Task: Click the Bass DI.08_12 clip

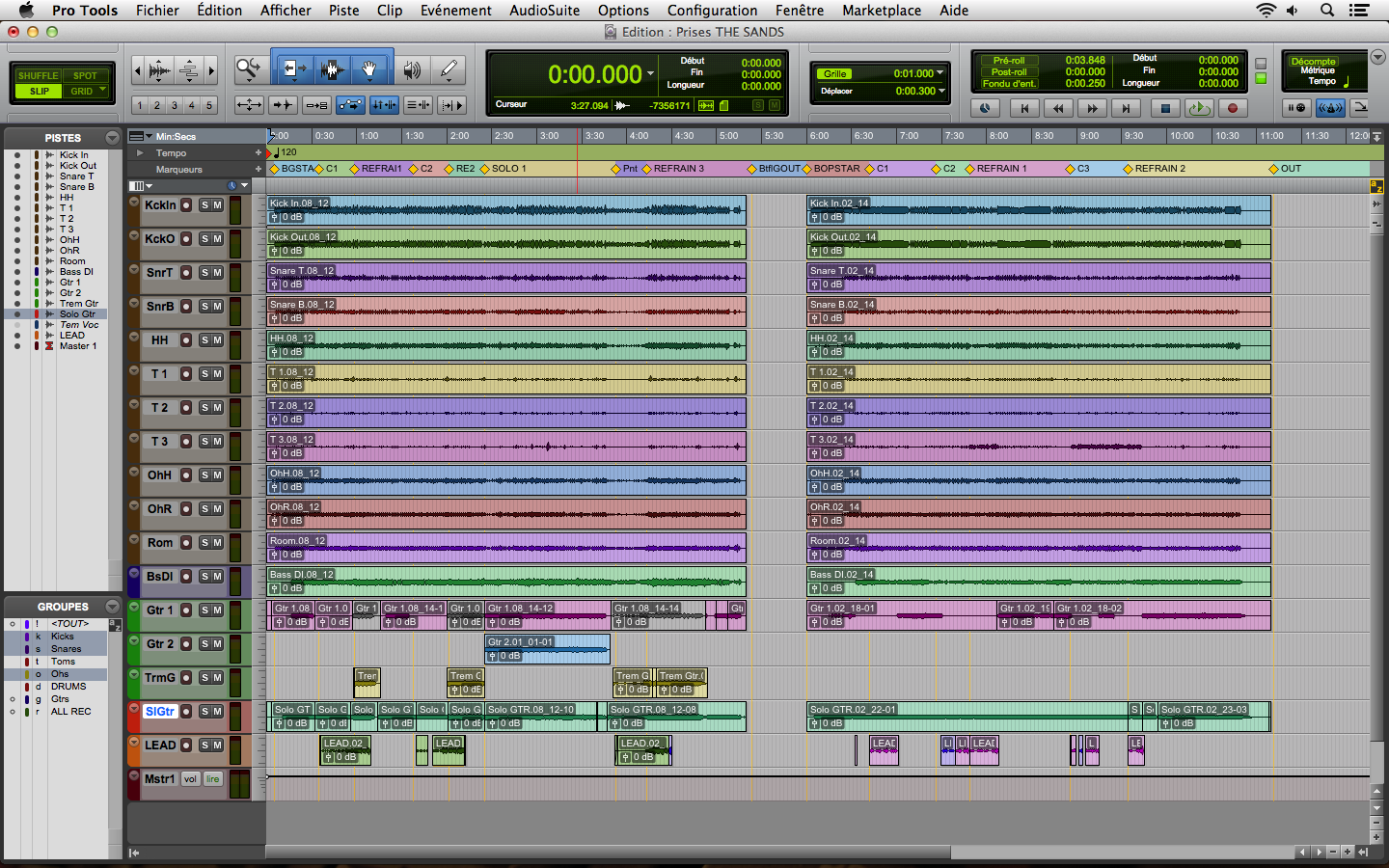Action: 506,582
